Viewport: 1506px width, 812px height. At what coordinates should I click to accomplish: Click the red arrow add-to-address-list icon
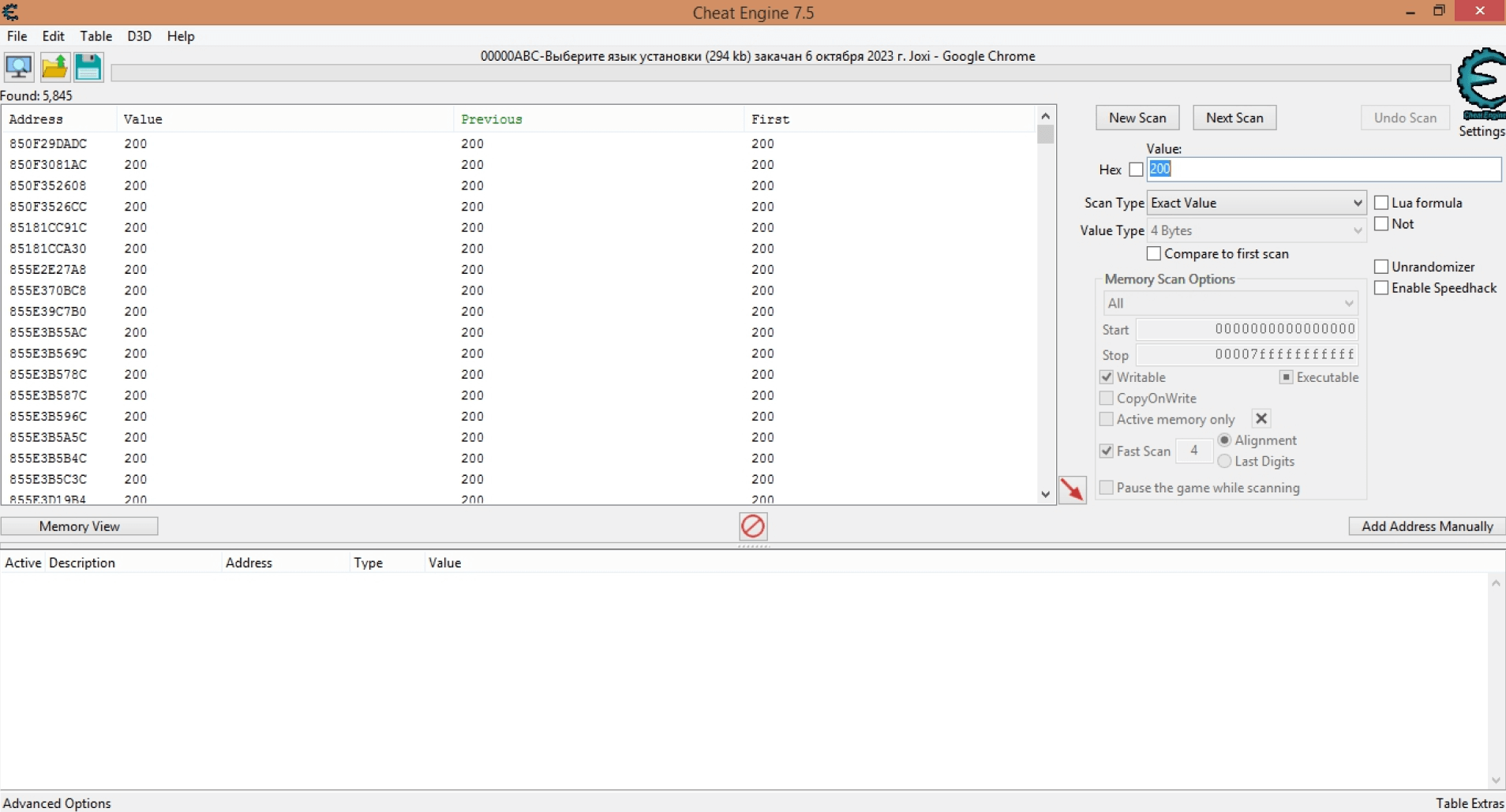tap(1072, 489)
